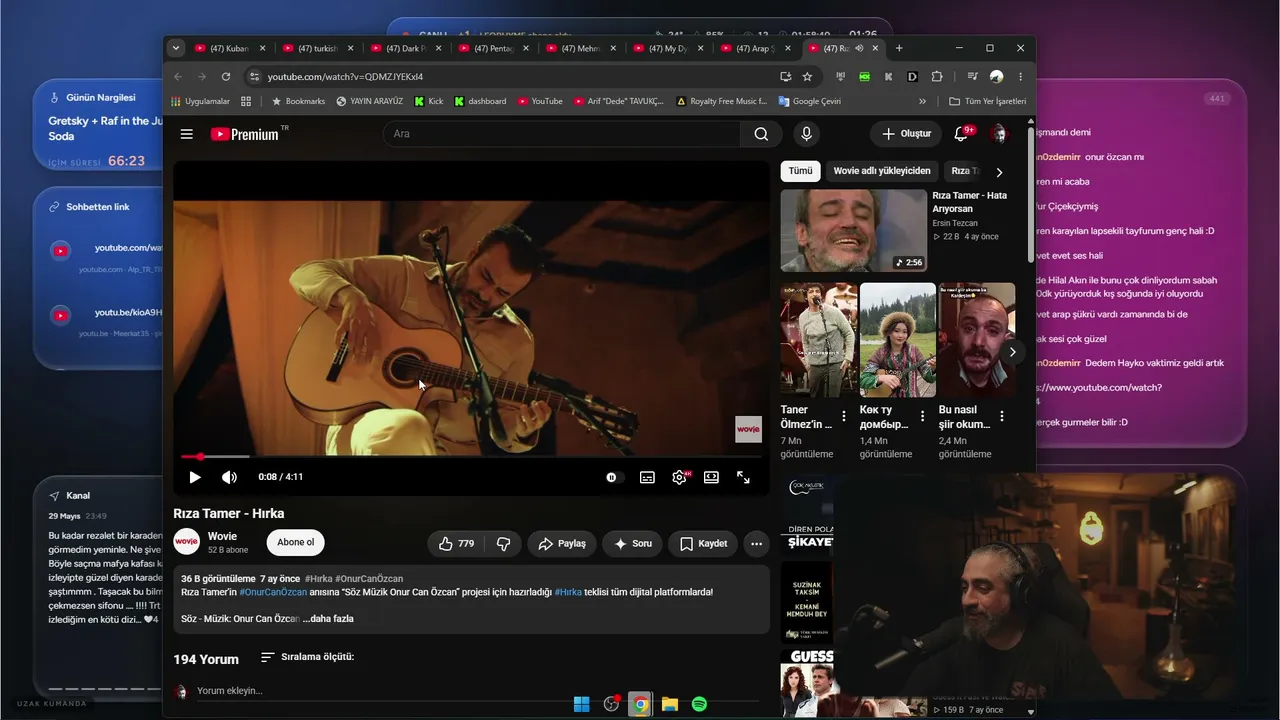Open Spotify from the taskbar
Screen dimensions: 1280x720
coord(699,704)
